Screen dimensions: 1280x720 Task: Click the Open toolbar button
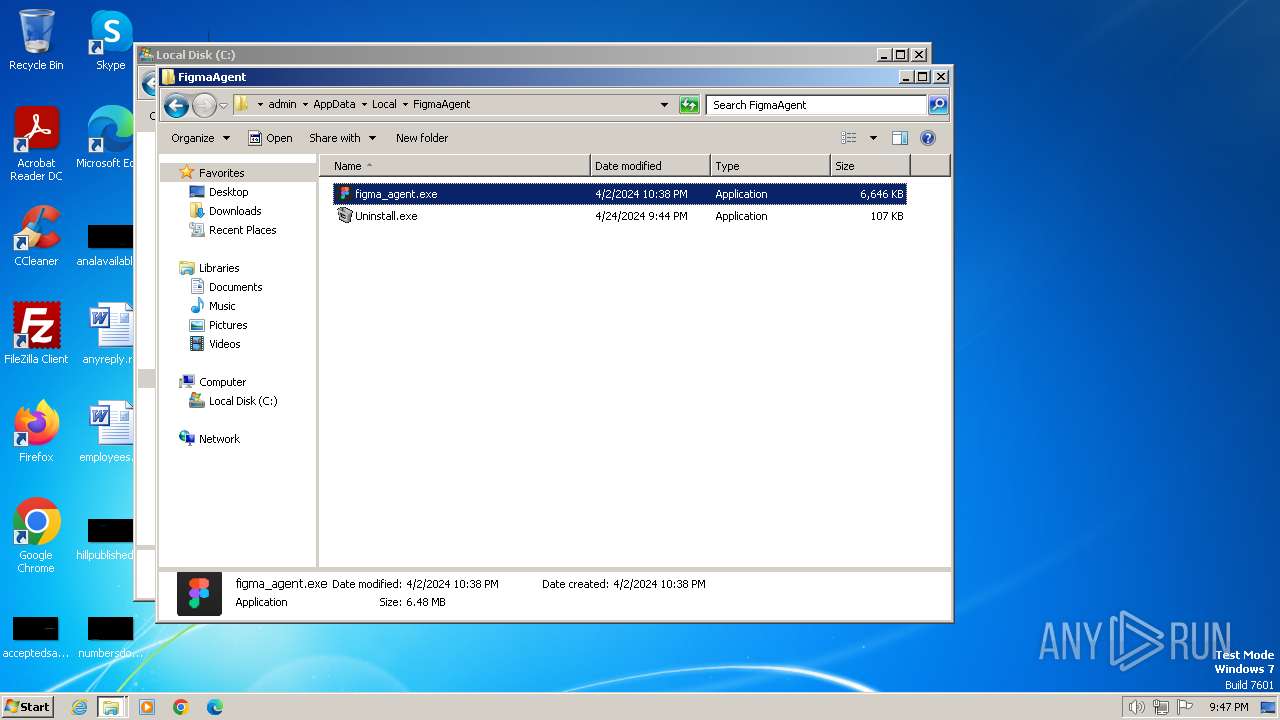[x=270, y=138]
